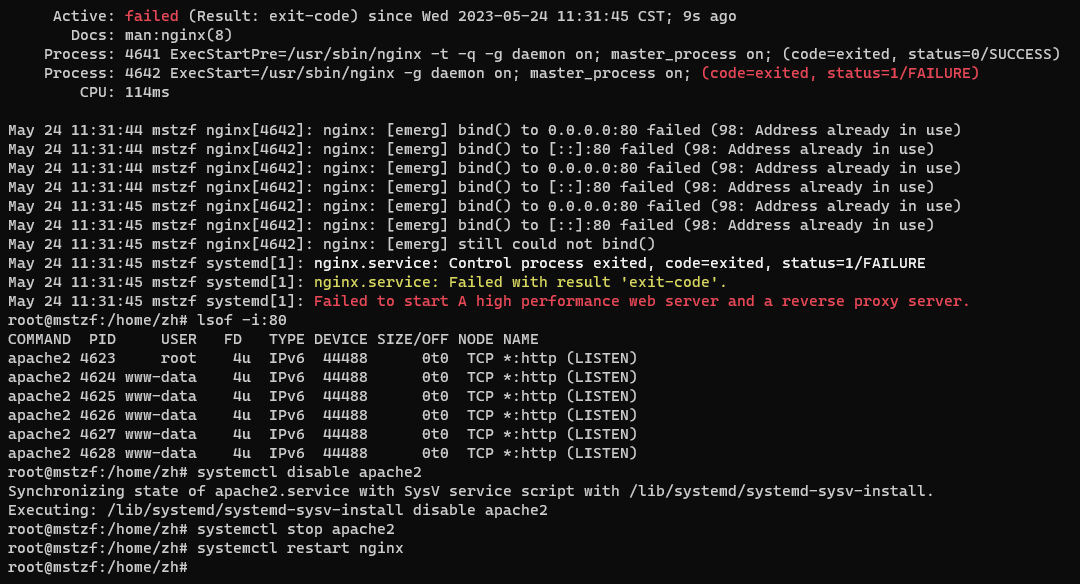Click the /lib/systemd/systemd-sysv-install path in Executing line

[x=255, y=510]
